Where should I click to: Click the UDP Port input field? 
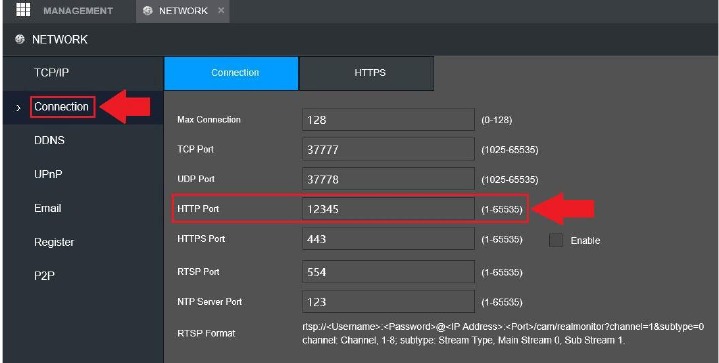[388, 179]
